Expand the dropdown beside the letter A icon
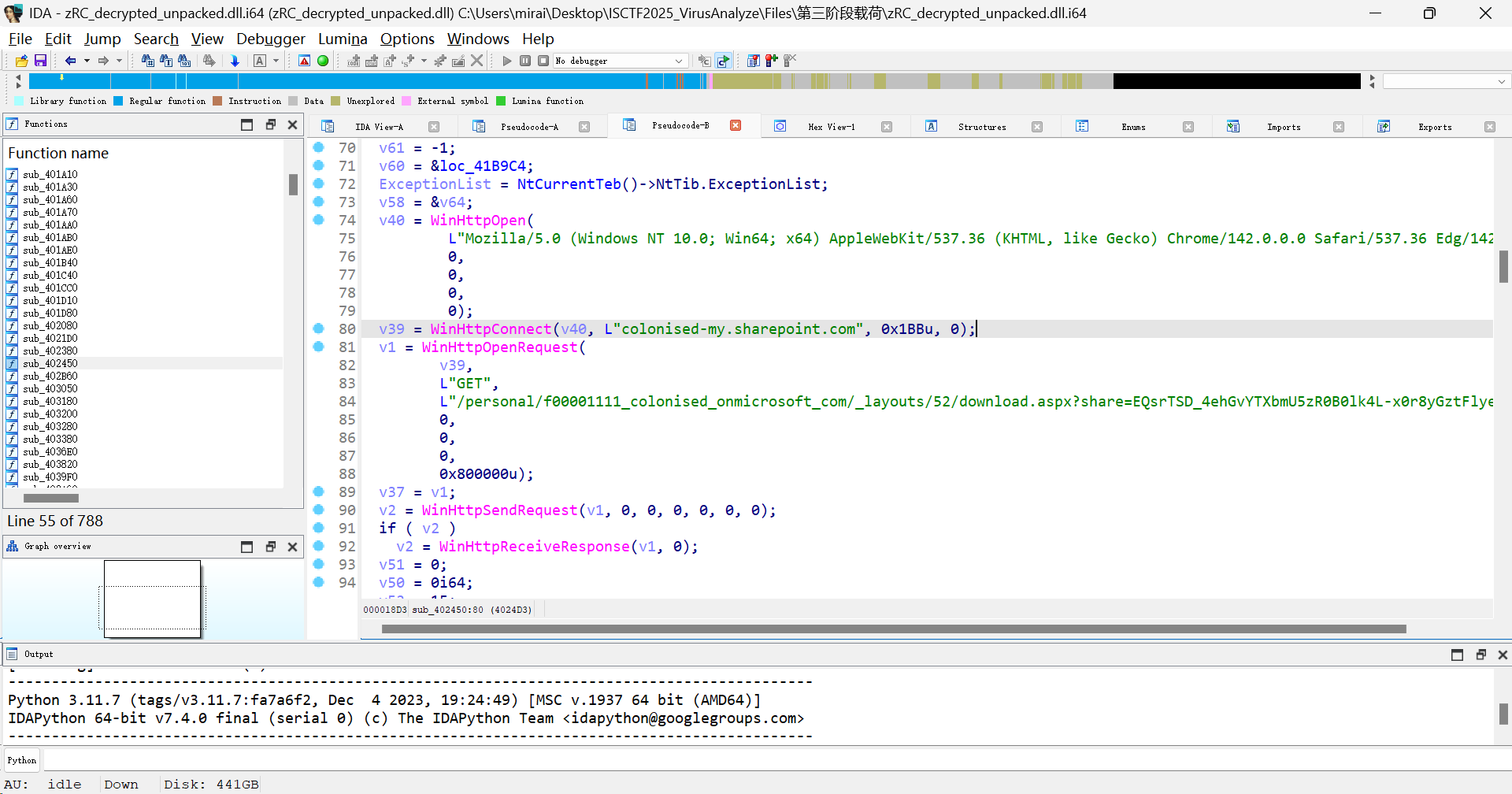Viewport: 1512px width, 794px height. point(276,61)
